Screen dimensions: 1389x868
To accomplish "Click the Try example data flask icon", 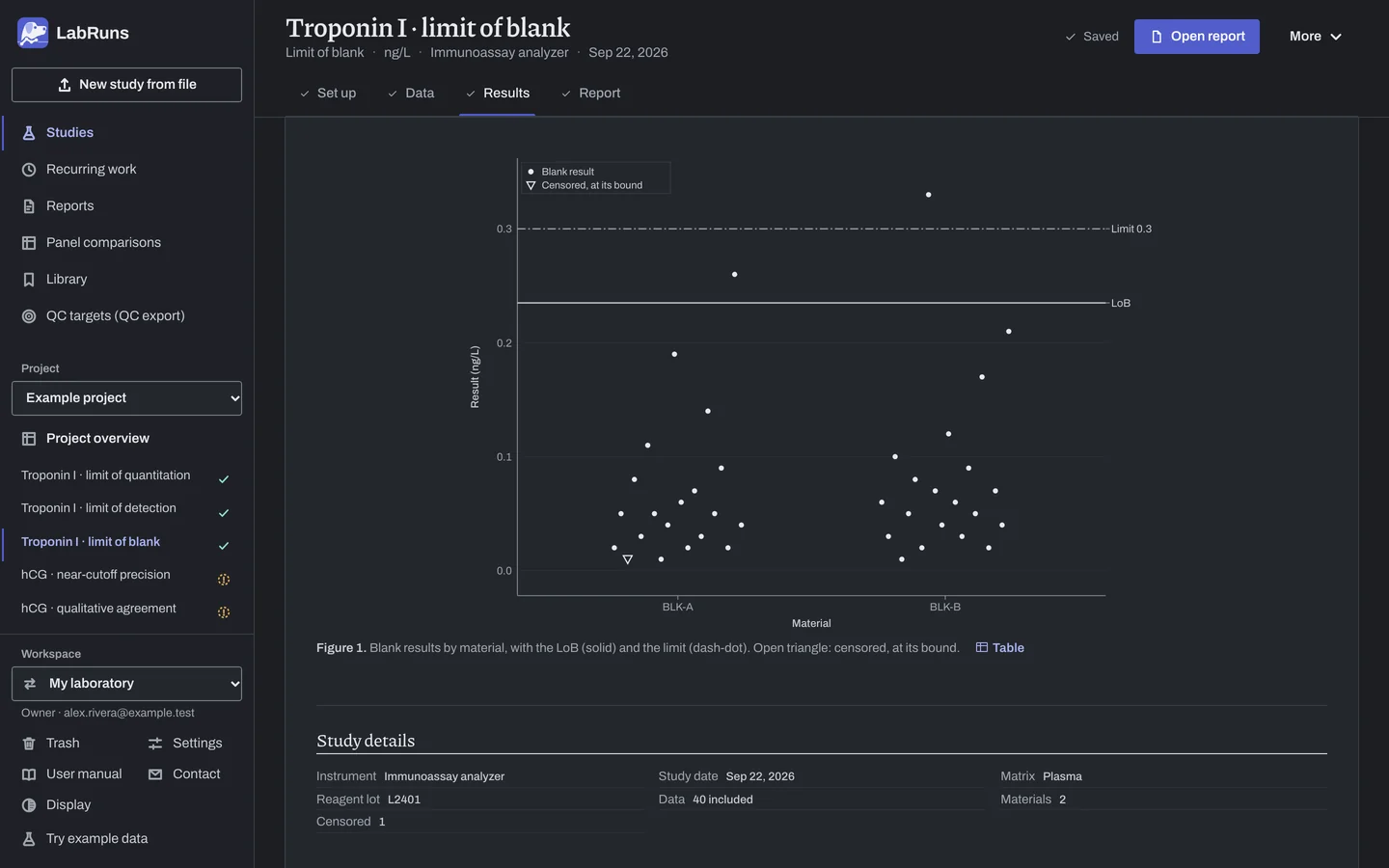I will pos(29,839).
